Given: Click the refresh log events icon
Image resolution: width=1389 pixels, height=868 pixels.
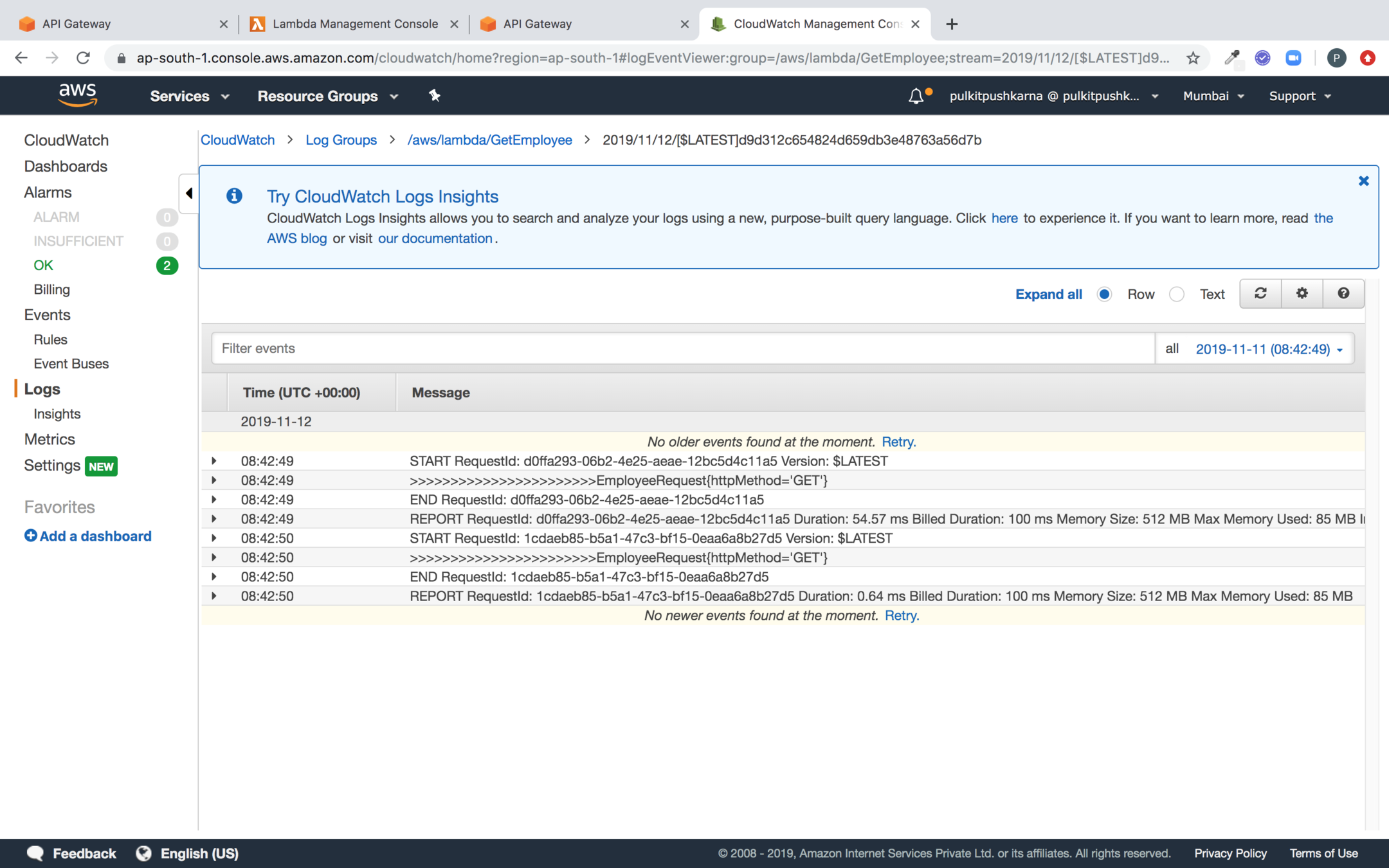Looking at the screenshot, I should tap(1260, 294).
